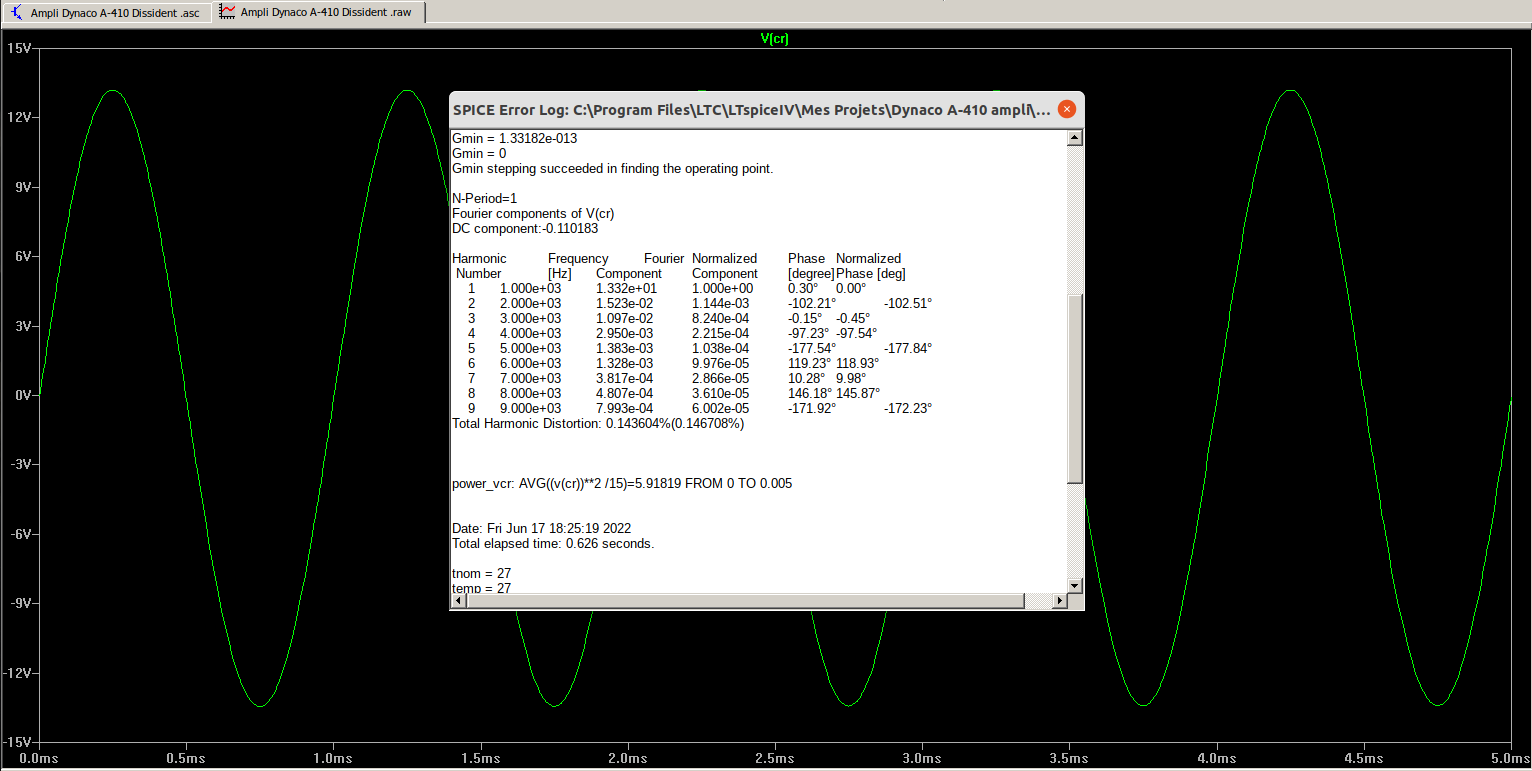Click 'Gmin stepping succeeded' message line
This screenshot has width=1532, height=771.
coord(612,169)
